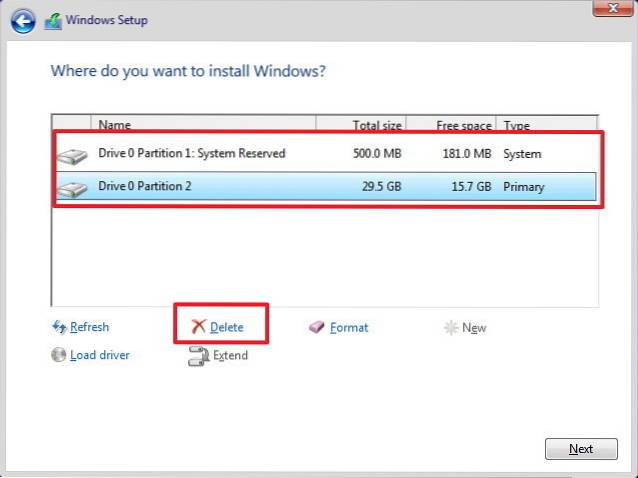Click the Refresh arrows icon
Viewport: 638px width, 478px height.
[x=59, y=327]
